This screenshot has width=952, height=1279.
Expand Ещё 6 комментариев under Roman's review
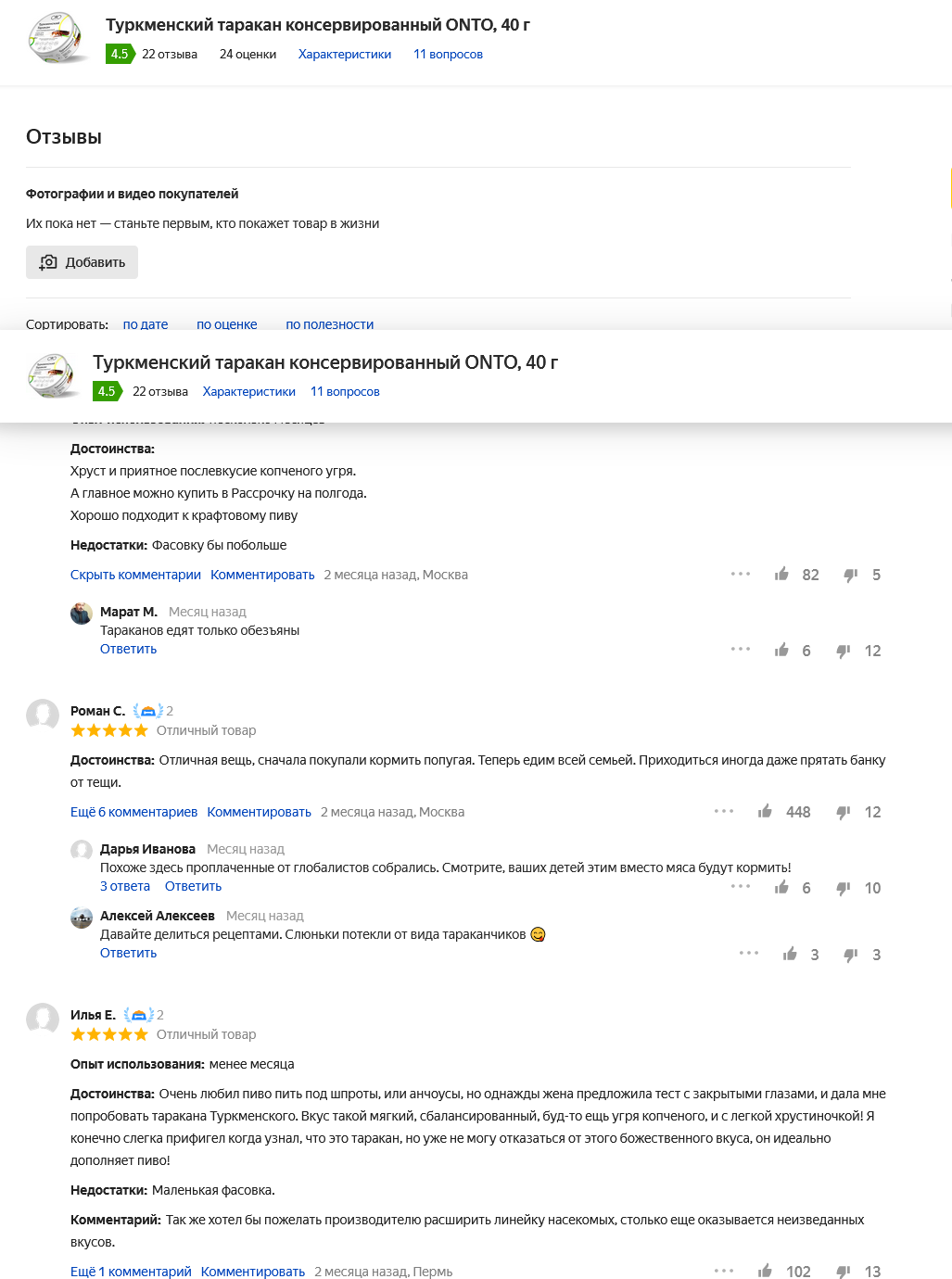point(133,812)
